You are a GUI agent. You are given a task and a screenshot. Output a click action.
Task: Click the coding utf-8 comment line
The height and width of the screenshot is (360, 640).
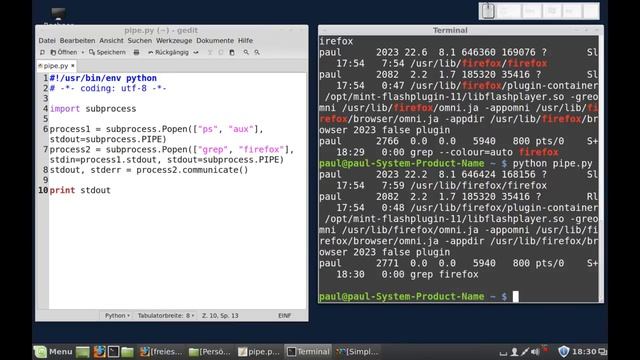[108, 88]
